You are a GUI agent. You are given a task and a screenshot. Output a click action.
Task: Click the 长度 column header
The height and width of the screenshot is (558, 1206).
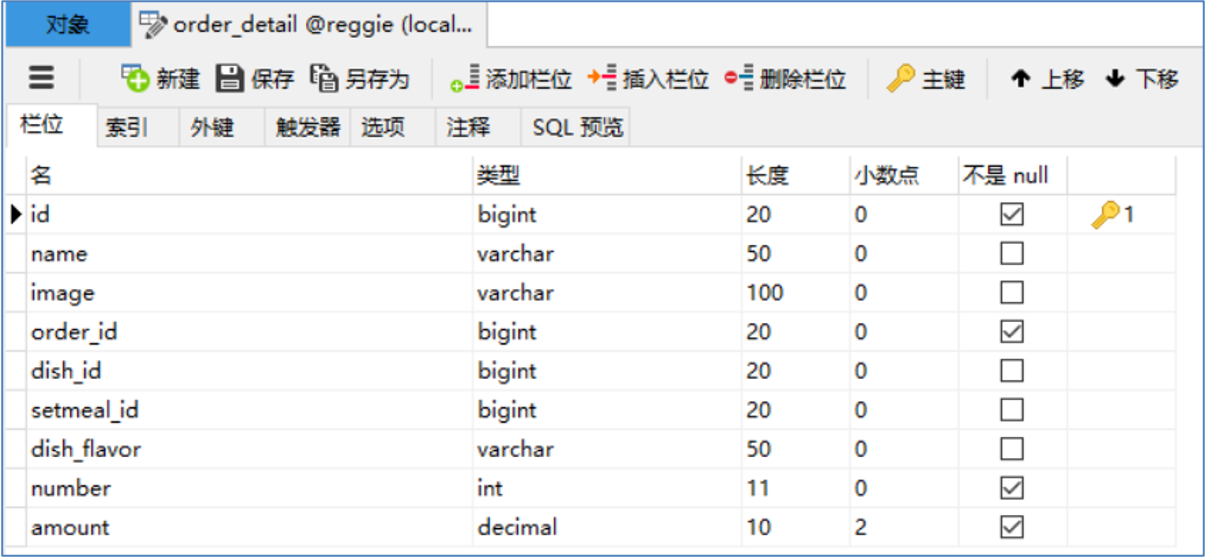point(796,175)
